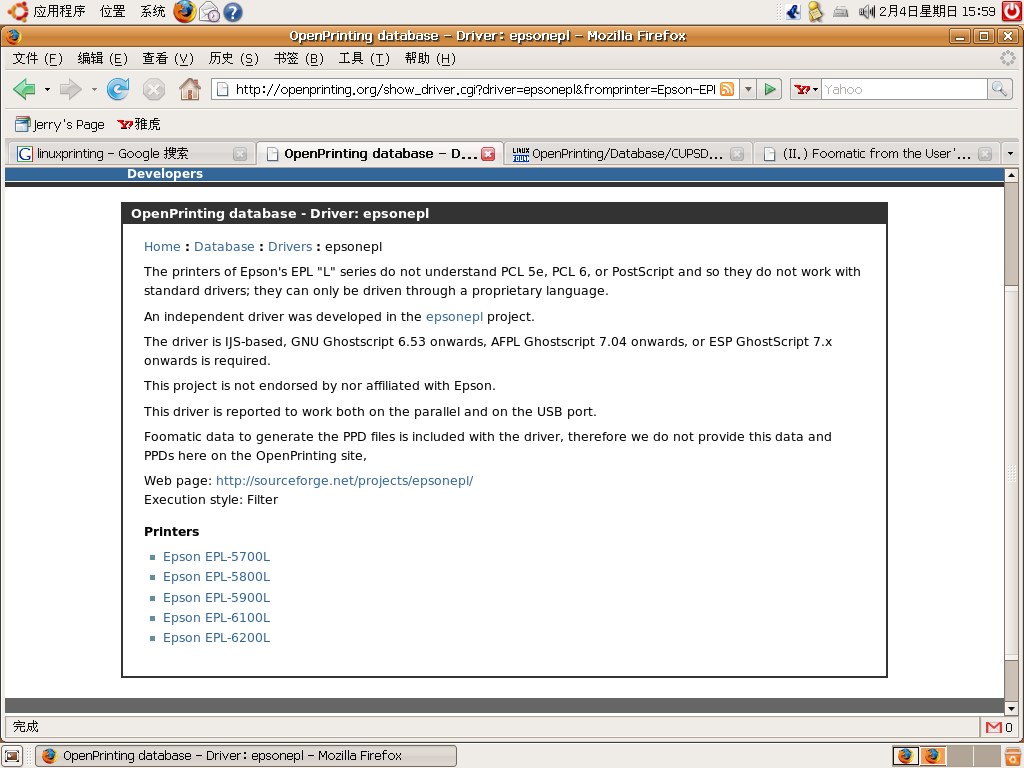Launch Firefox from the top panel
Viewport: 1024px width, 768px height.
point(185,11)
